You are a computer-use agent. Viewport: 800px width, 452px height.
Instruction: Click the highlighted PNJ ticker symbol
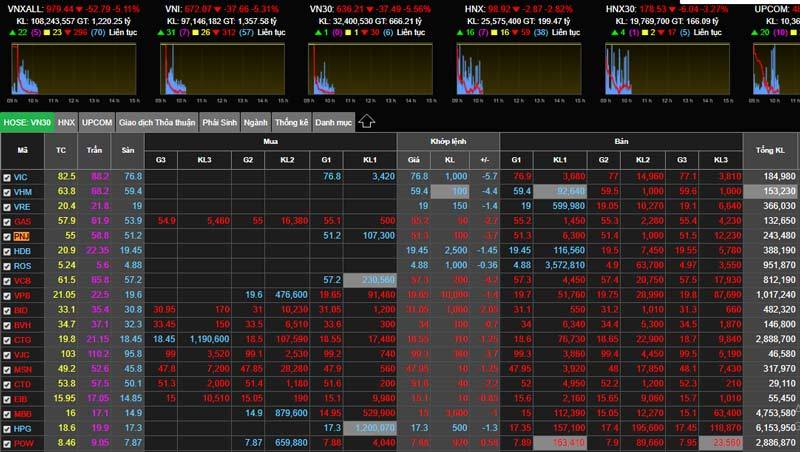click(x=22, y=235)
